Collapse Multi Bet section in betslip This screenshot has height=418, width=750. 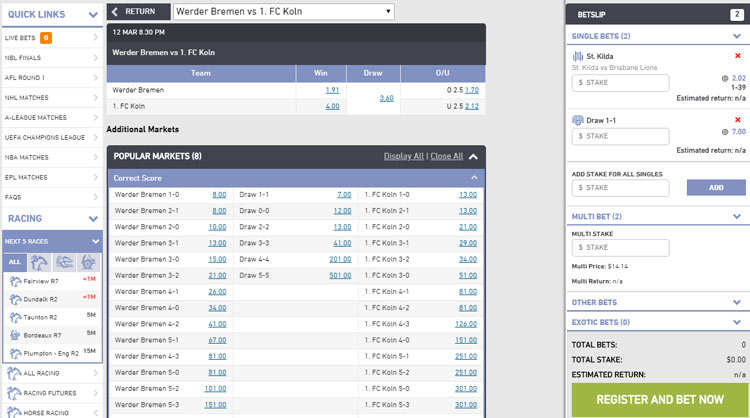click(x=737, y=216)
